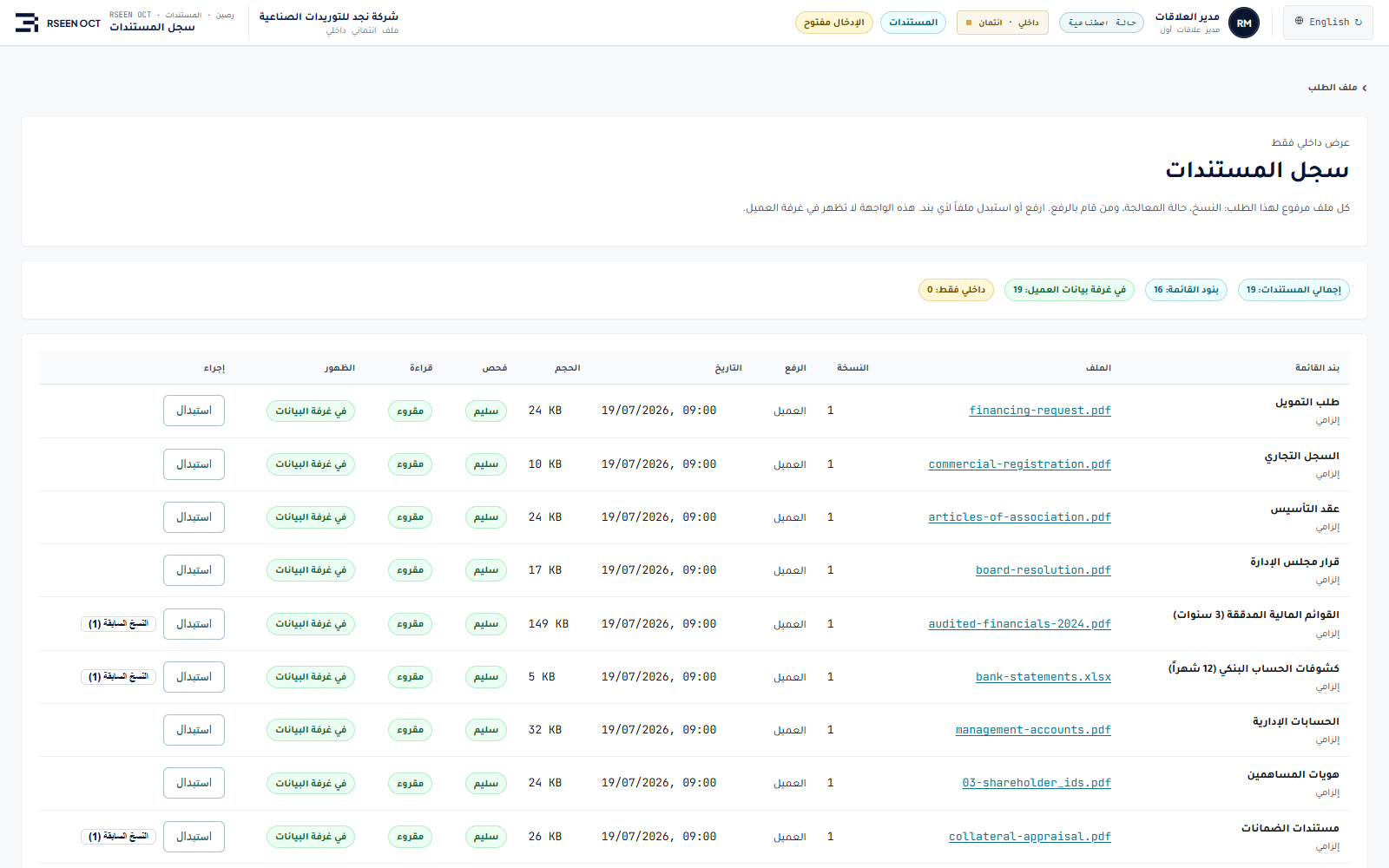Filter by بنود القائمة: 16 chip

pyautogui.click(x=1186, y=290)
